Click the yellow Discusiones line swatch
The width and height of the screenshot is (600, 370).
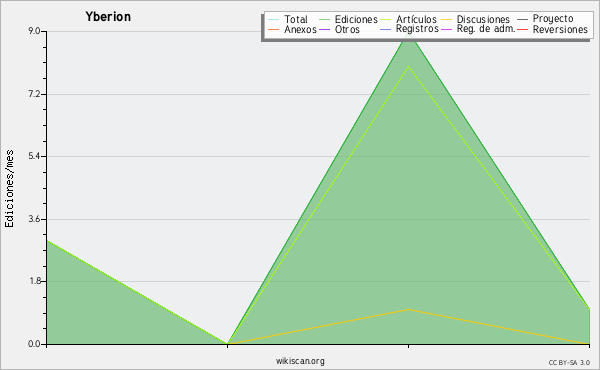[447, 20]
